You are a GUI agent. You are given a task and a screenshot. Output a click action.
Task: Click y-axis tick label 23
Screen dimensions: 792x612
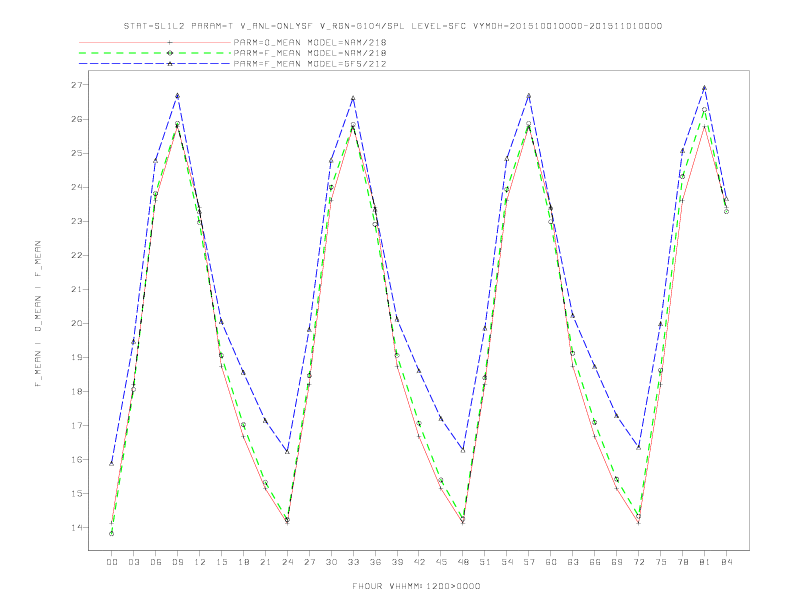tap(76, 222)
